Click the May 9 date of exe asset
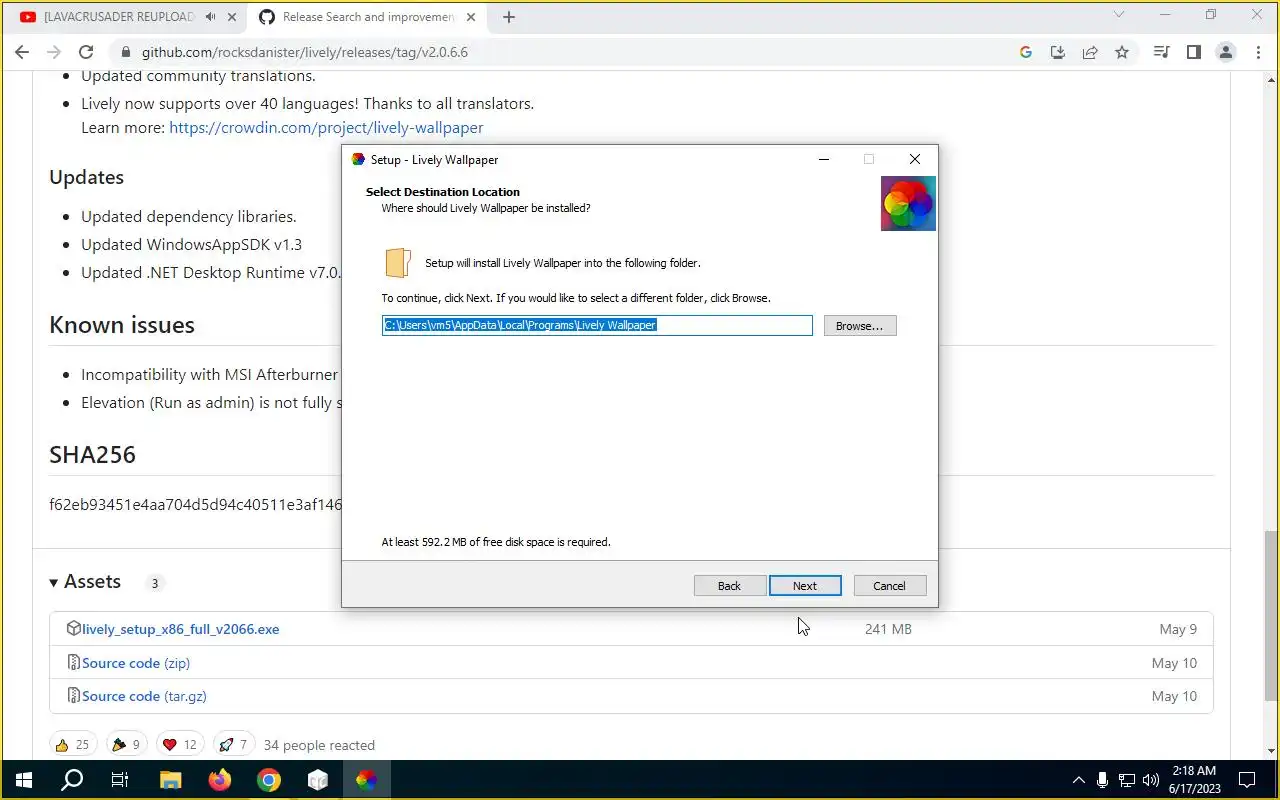1280x800 pixels. [1178, 629]
